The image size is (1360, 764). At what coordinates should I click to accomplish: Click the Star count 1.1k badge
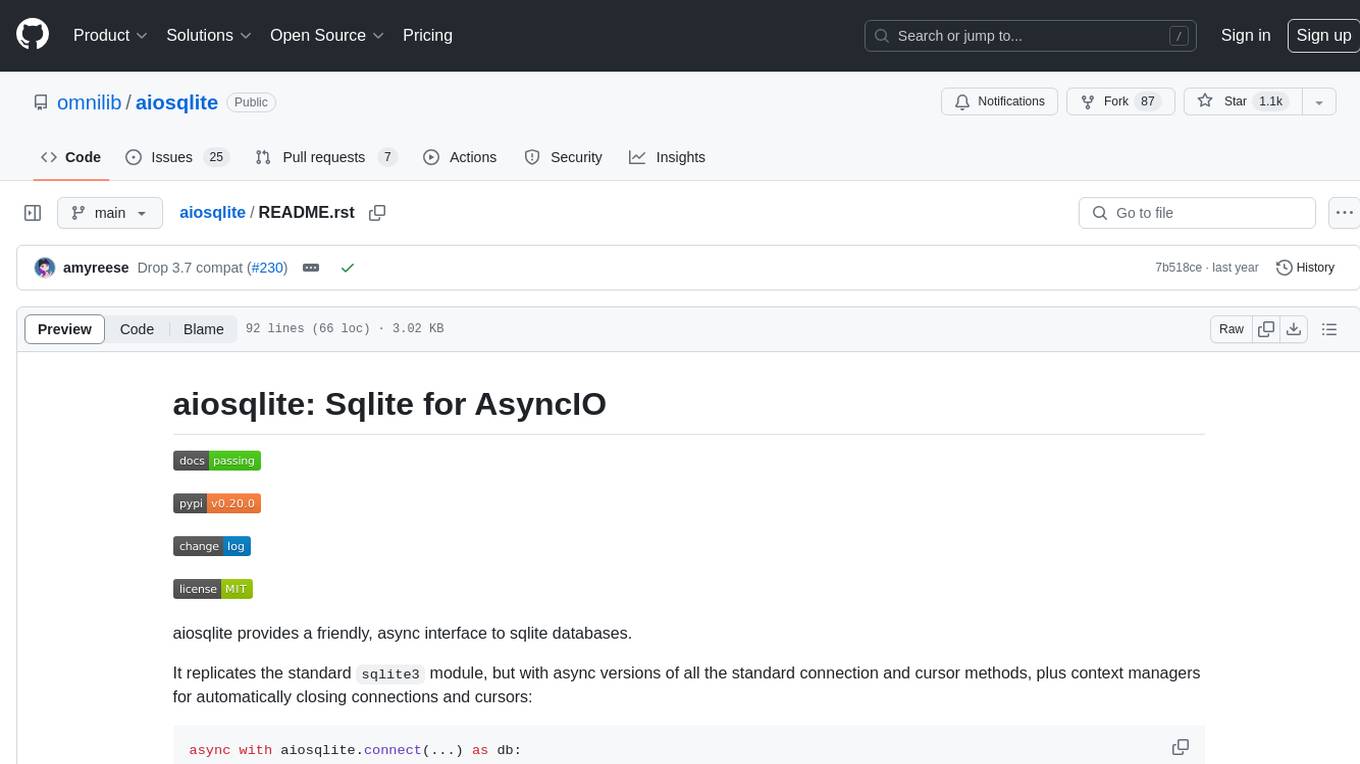pos(1271,102)
